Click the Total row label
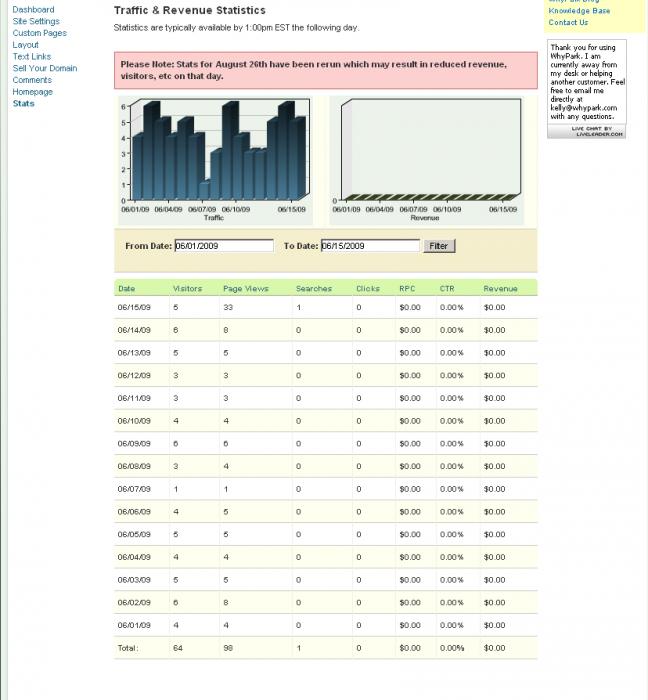The width and height of the screenshot is (648, 700). [x=128, y=648]
